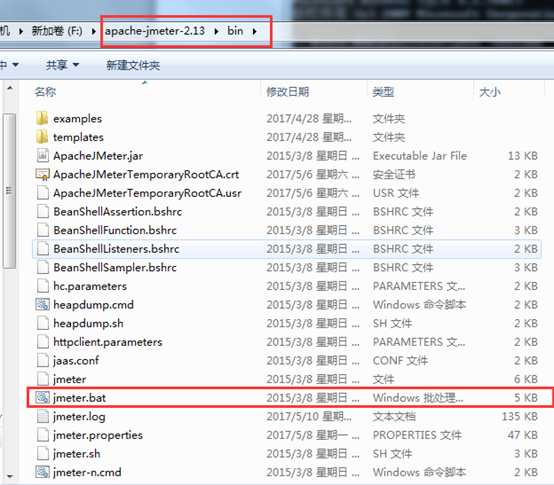The image size is (554, 485).
Task: Select the BeanShellFunction.bshrc file icon
Action: (x=43, y=230)
